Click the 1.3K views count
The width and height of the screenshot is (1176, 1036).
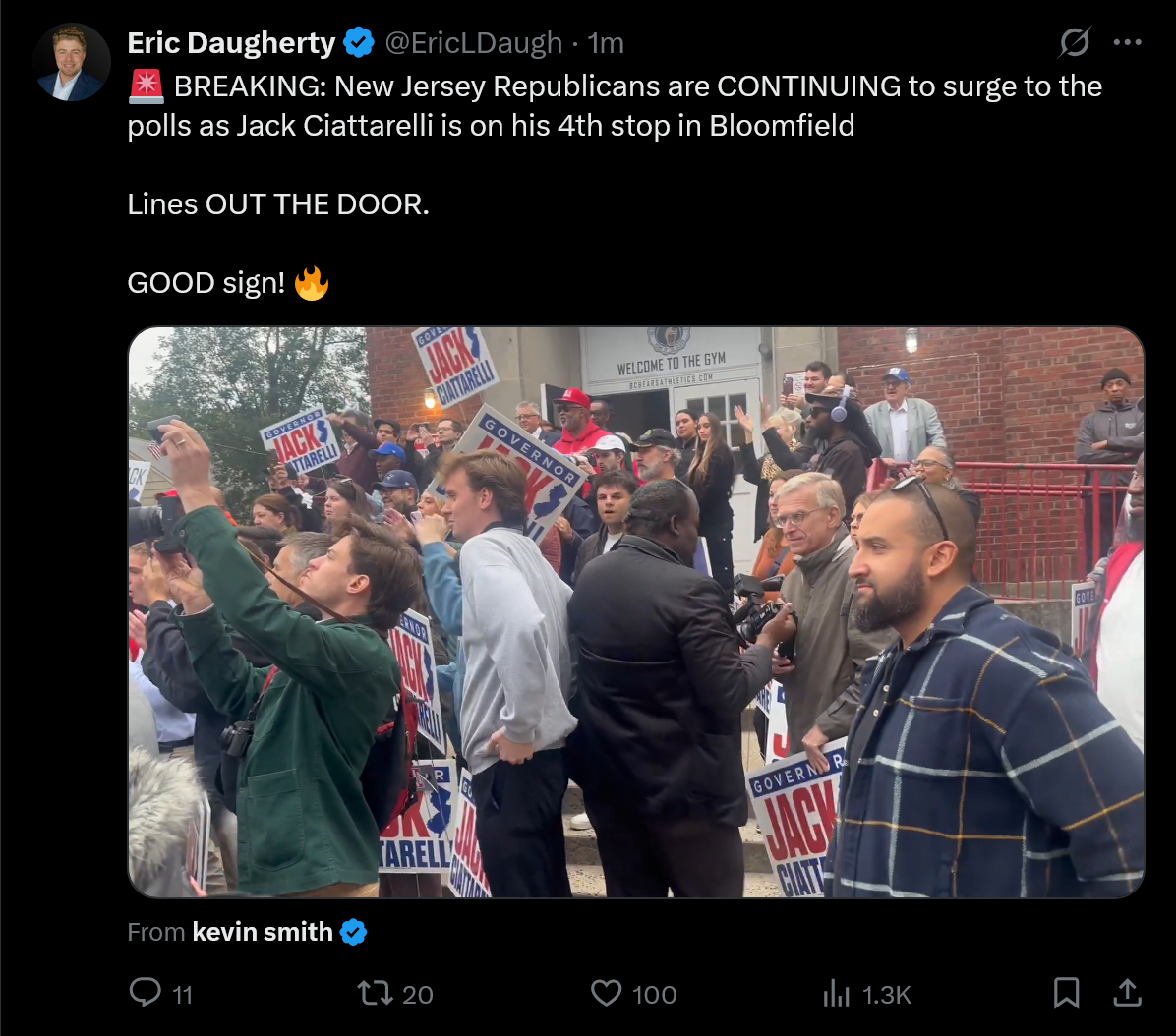887,995
